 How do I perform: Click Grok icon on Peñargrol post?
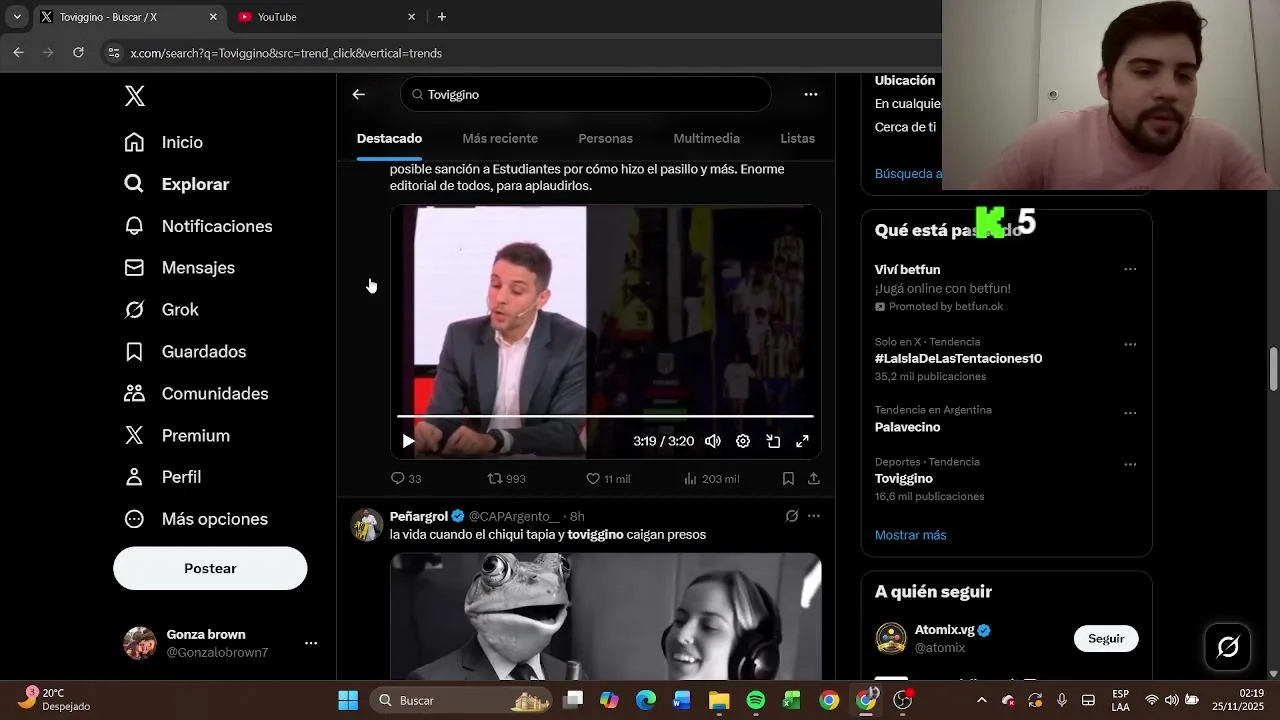(x=791, y=516)
